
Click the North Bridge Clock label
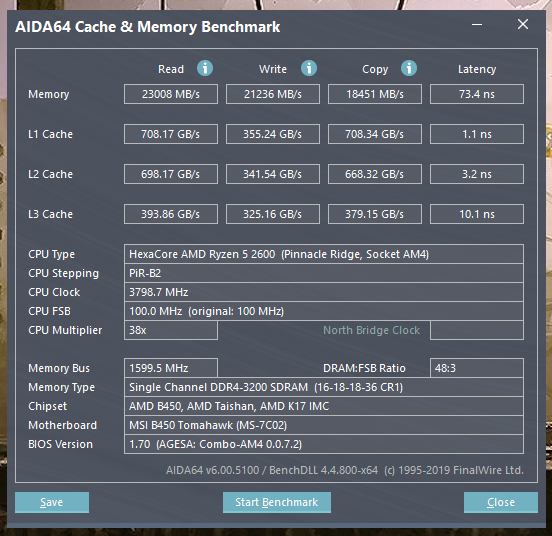(x=371, y=330)
